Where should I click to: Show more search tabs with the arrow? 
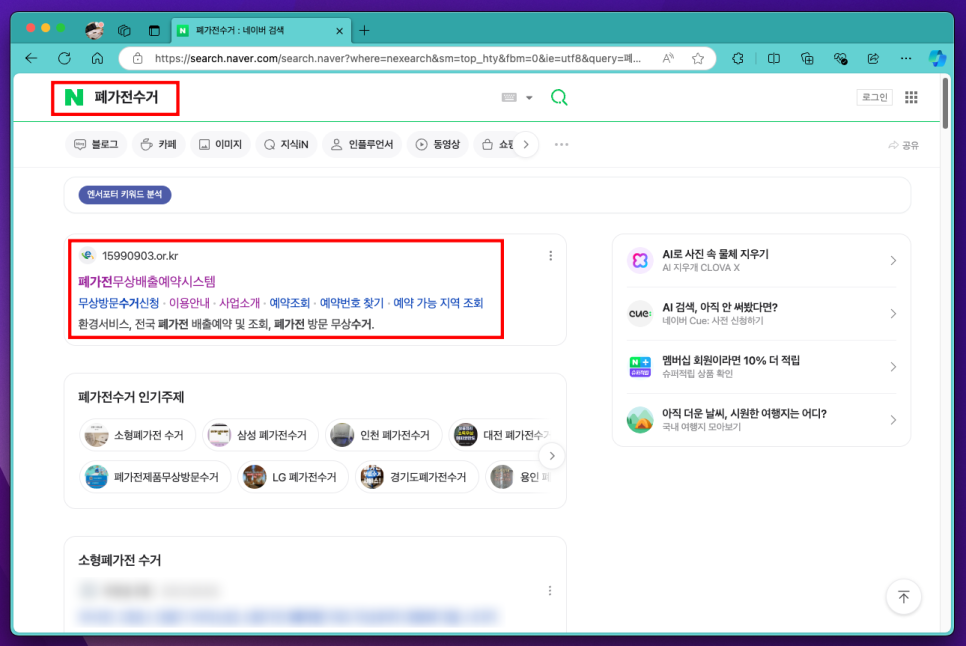tap(526, 145)
